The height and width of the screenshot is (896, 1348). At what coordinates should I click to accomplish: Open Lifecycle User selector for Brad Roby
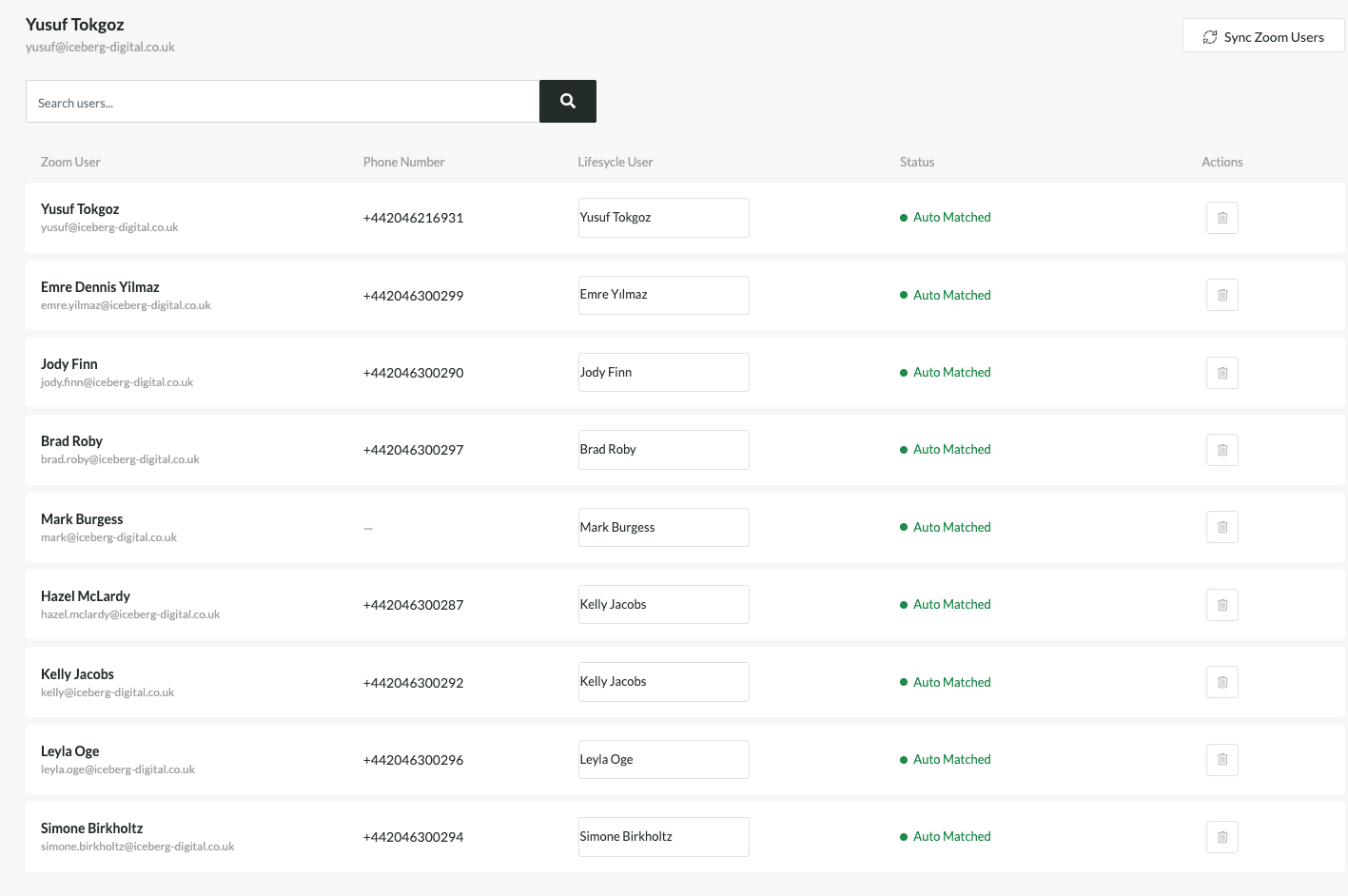tap(663, 450)
